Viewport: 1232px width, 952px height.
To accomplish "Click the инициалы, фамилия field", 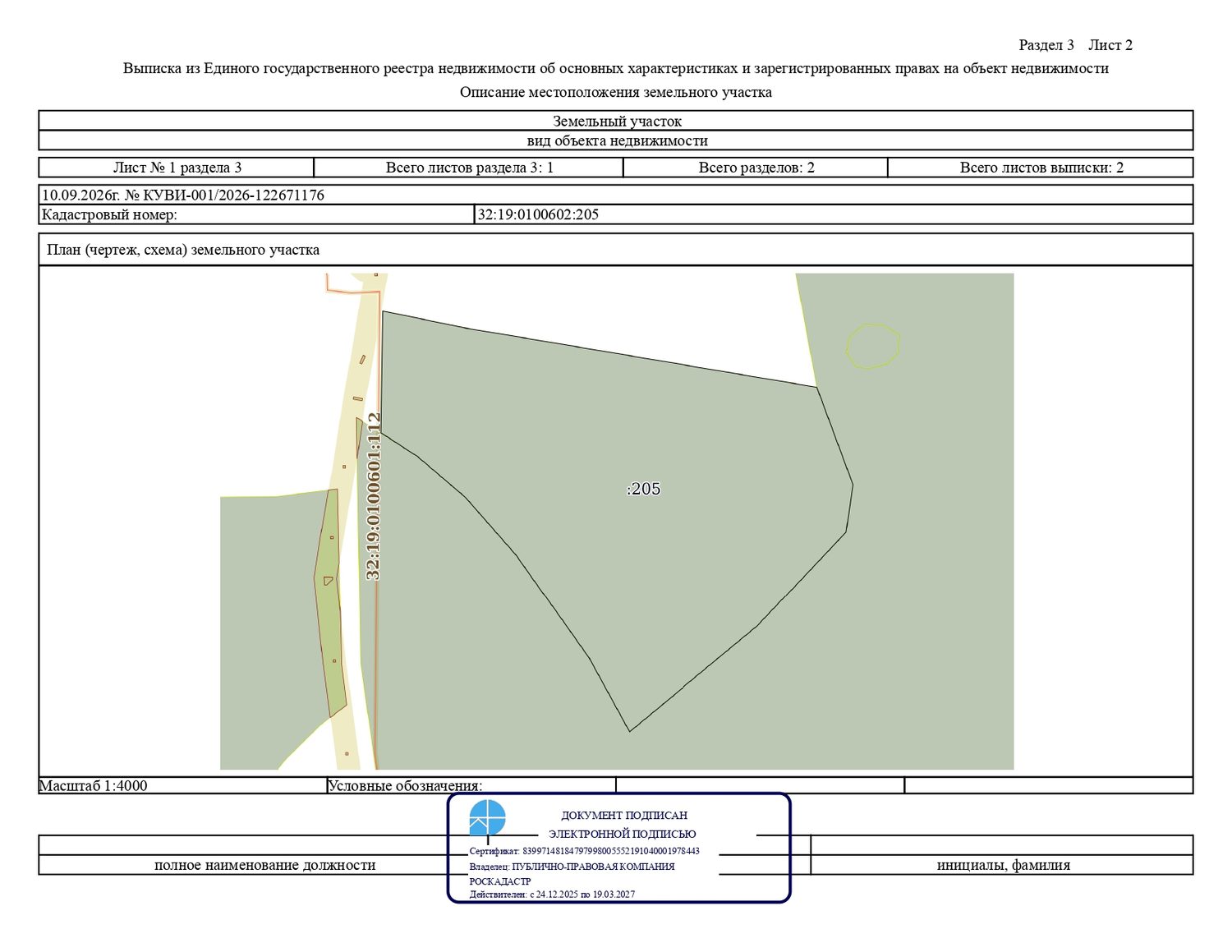I will pos(1003,865).
